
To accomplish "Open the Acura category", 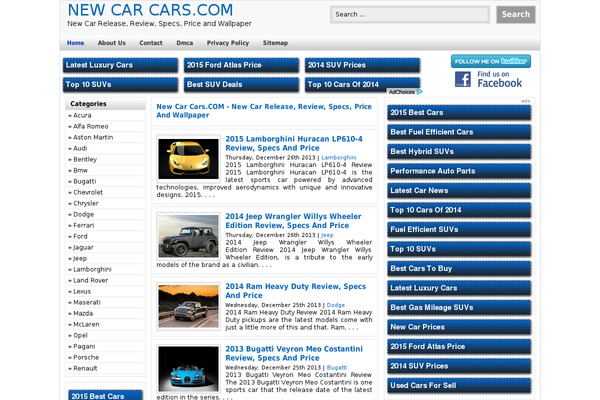I will 82,115.
